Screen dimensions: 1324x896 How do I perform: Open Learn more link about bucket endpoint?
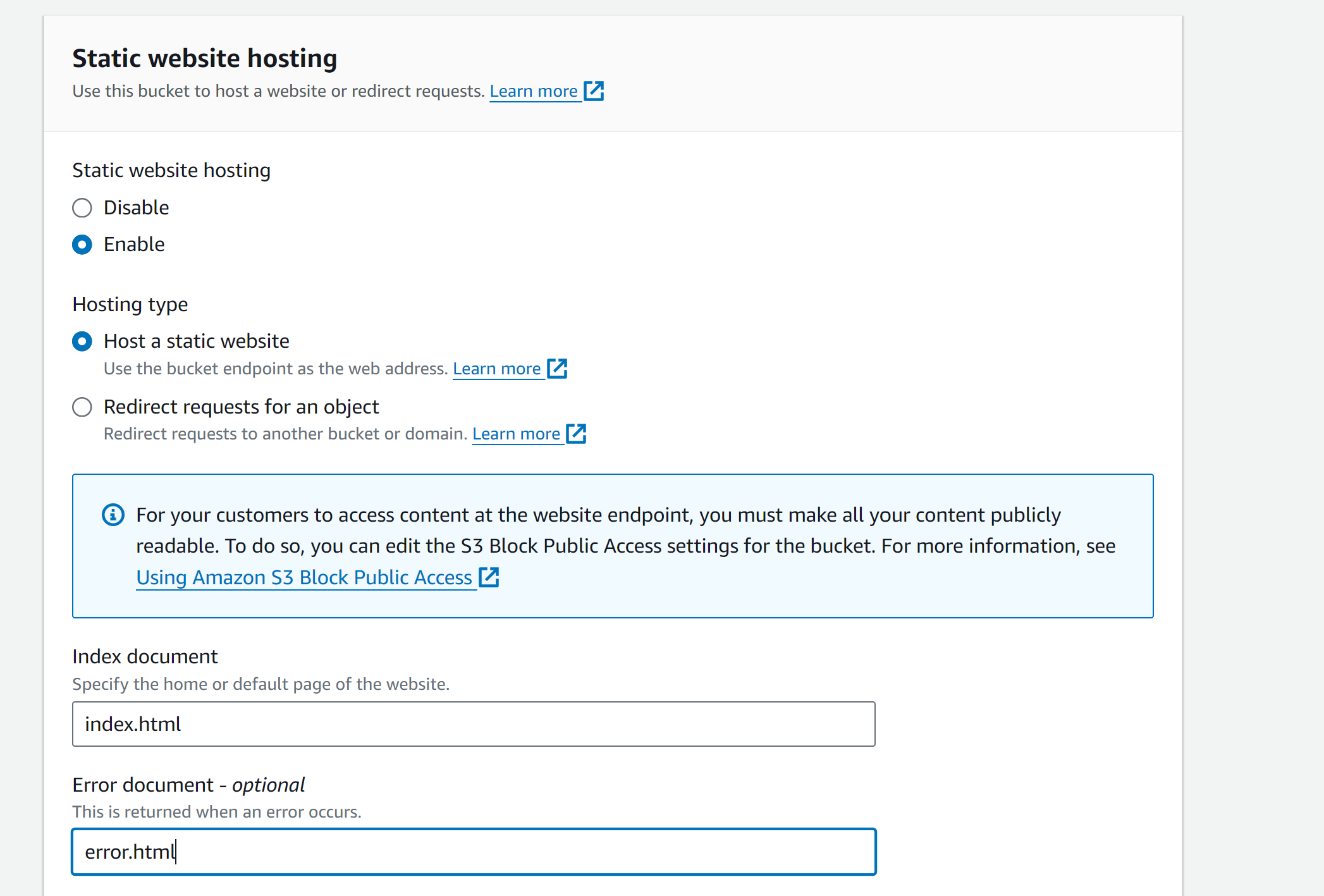[x=497, y=369]
